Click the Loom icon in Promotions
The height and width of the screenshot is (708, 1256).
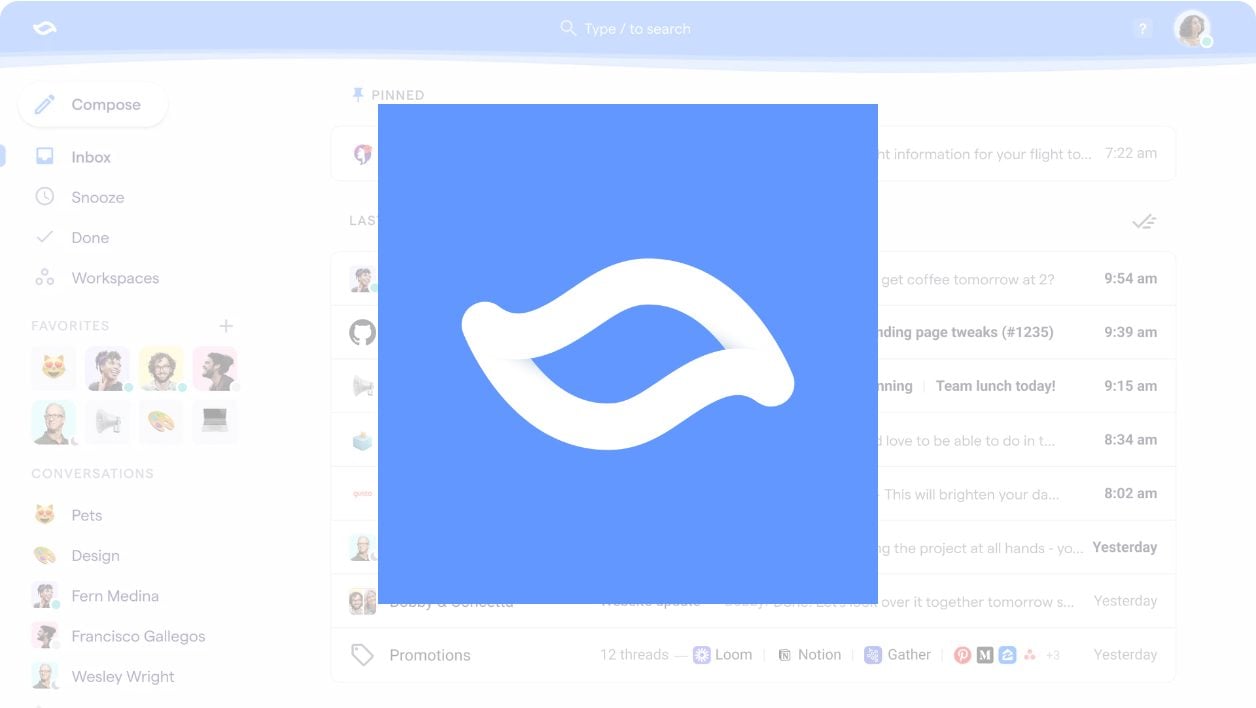point(702,655)
